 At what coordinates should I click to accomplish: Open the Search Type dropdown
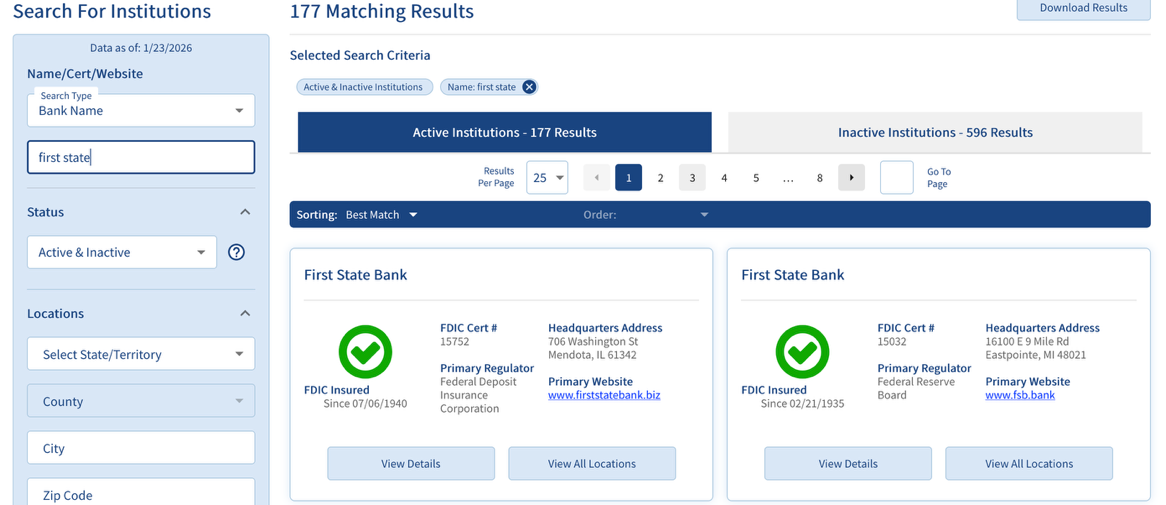pyautogui.click(x=141, y=110)
